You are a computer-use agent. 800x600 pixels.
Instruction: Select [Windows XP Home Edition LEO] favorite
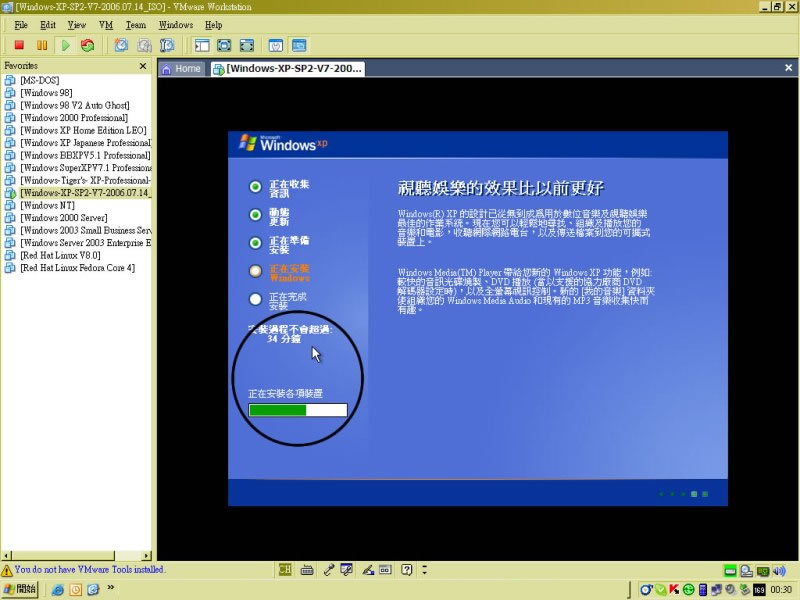83,131
